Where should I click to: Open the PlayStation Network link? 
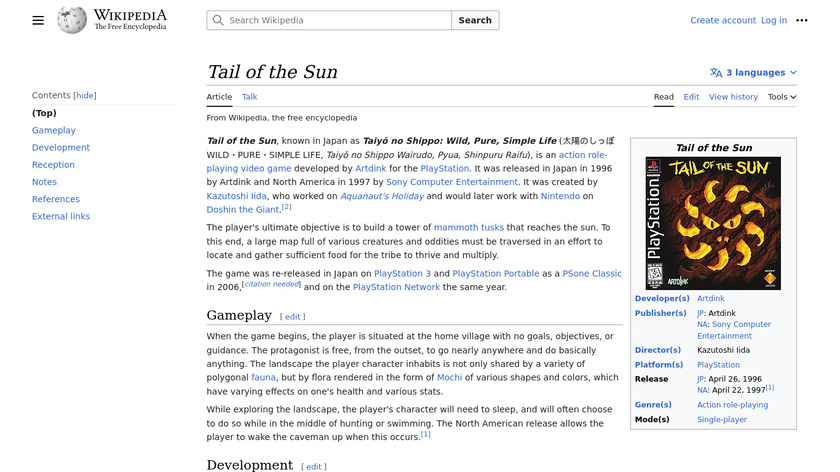(396, 287)
